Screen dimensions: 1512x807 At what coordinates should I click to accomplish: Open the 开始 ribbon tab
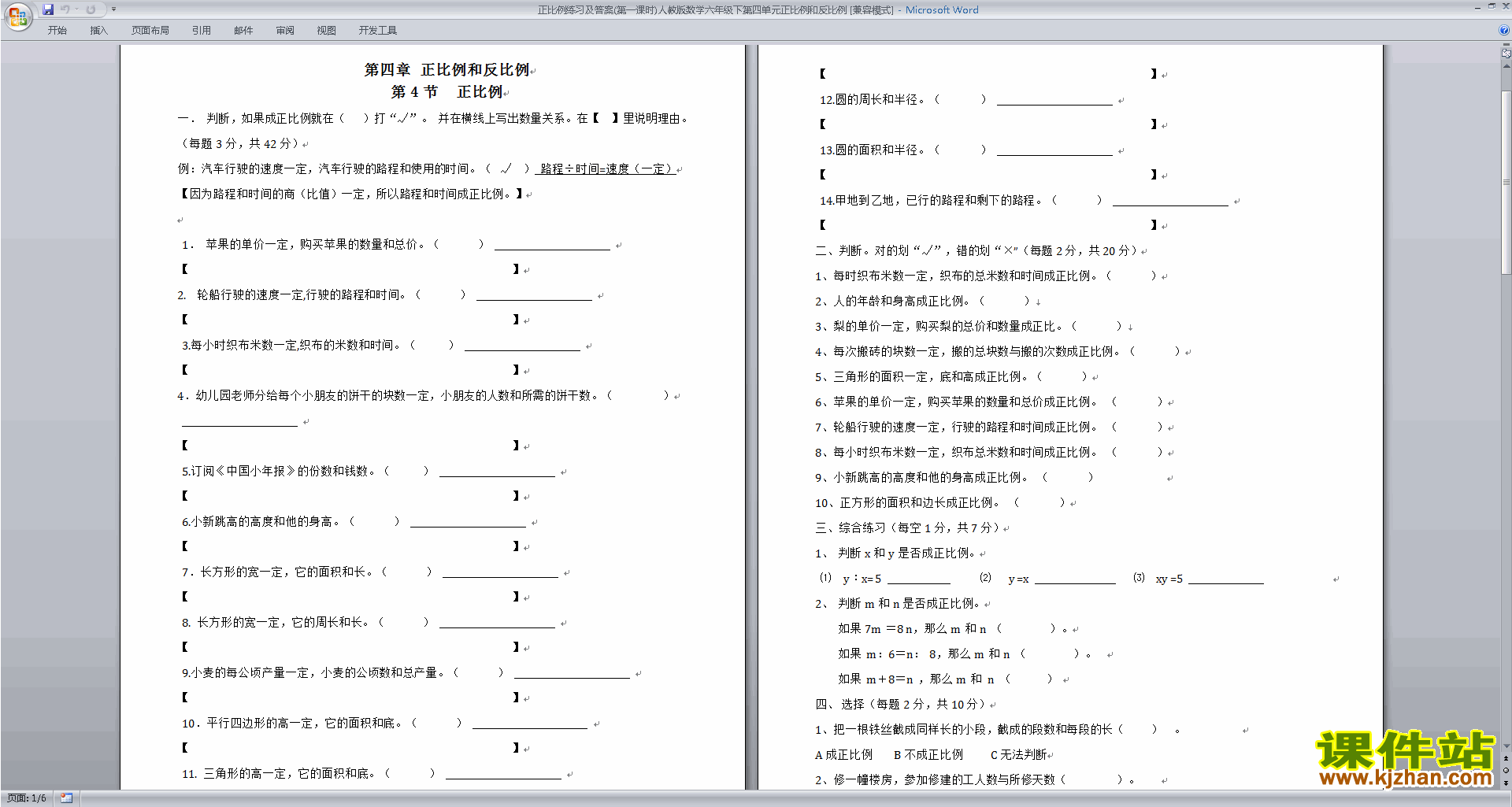click(57, 31)
